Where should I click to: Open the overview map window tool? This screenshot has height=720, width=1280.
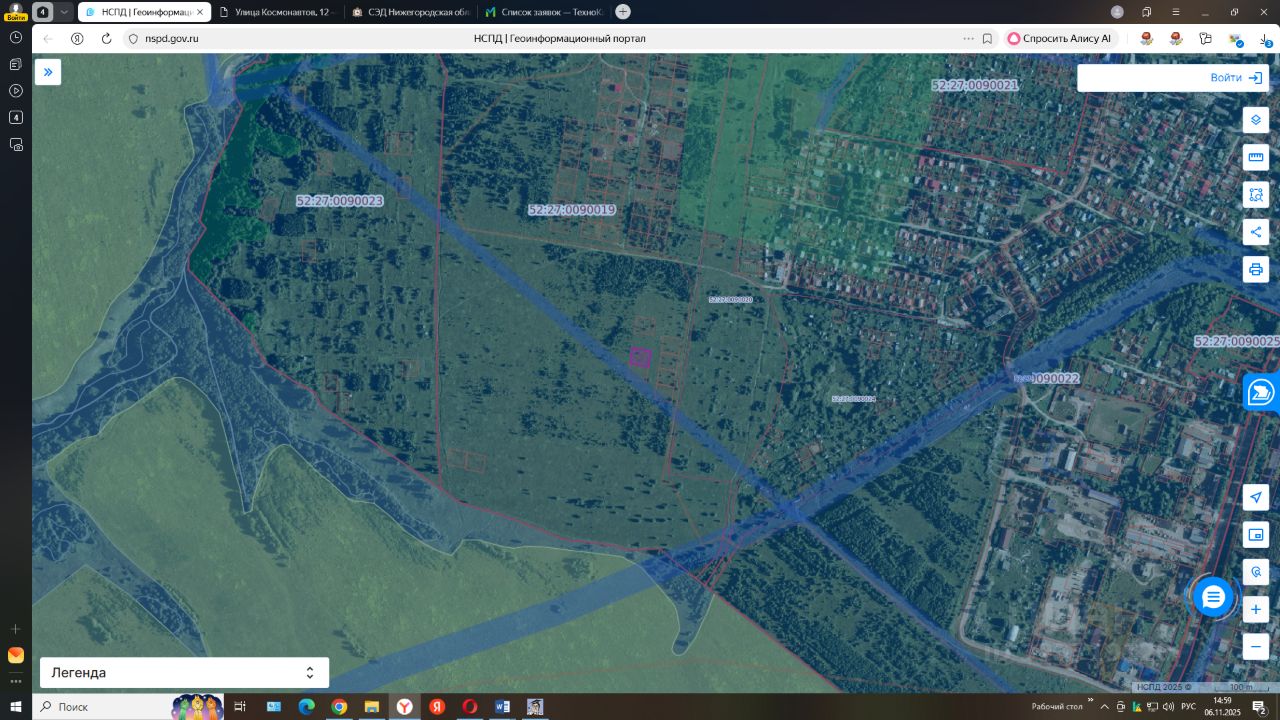tap(1256, 535)
